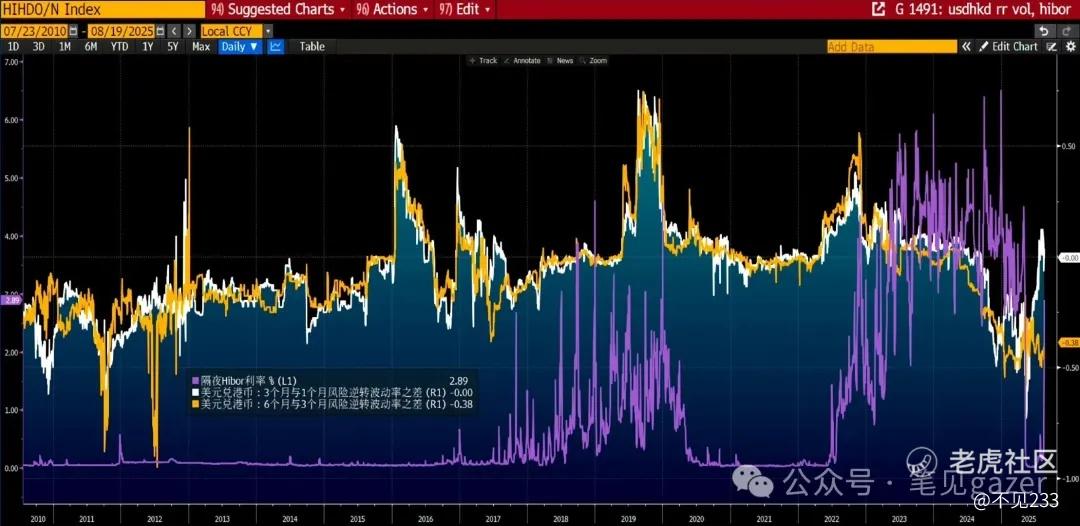The image size is (1080, 526).
Task: Activate the Zoom tool
Action: tap(594, 61)
